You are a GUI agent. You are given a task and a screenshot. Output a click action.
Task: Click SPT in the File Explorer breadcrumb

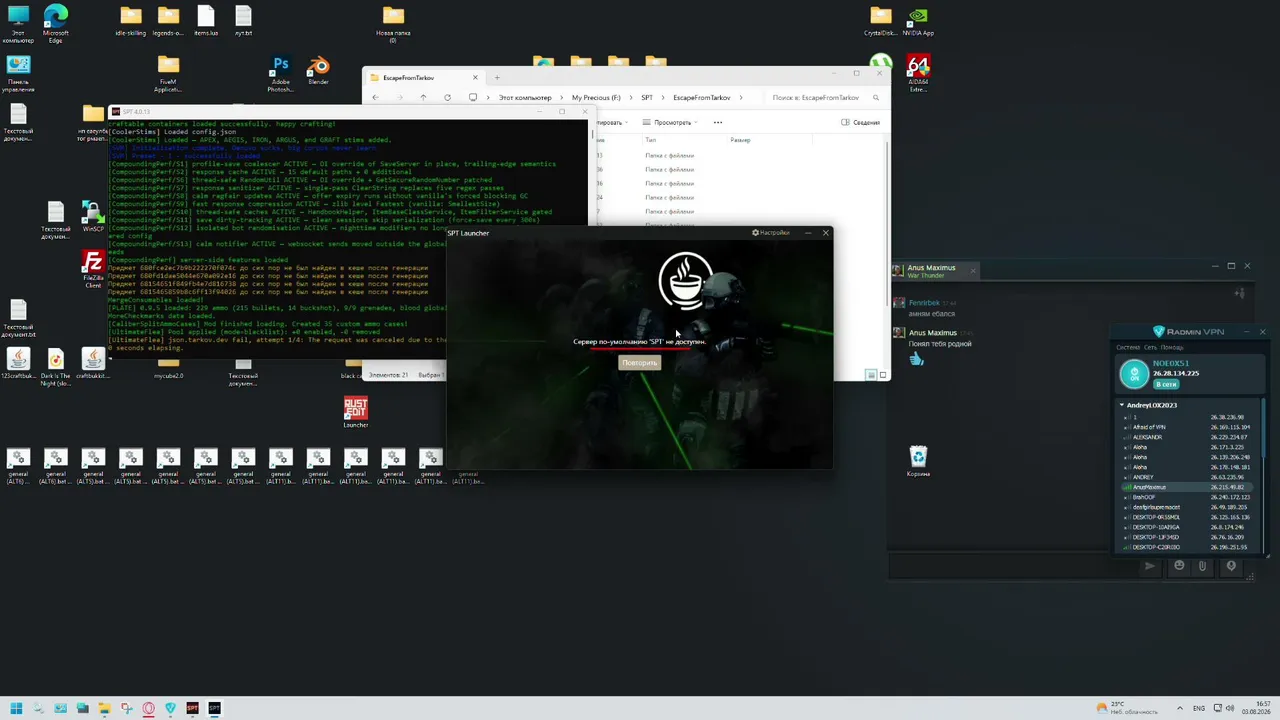point(647,98)
